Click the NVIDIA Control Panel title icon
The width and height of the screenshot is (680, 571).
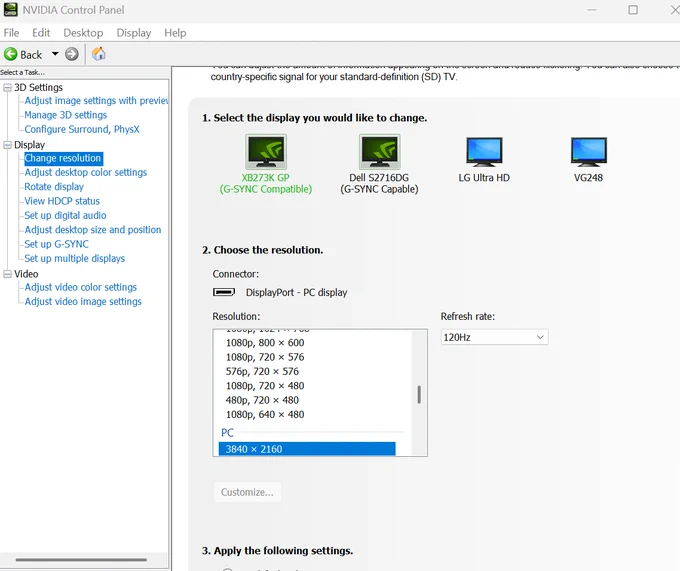(10, 10)
